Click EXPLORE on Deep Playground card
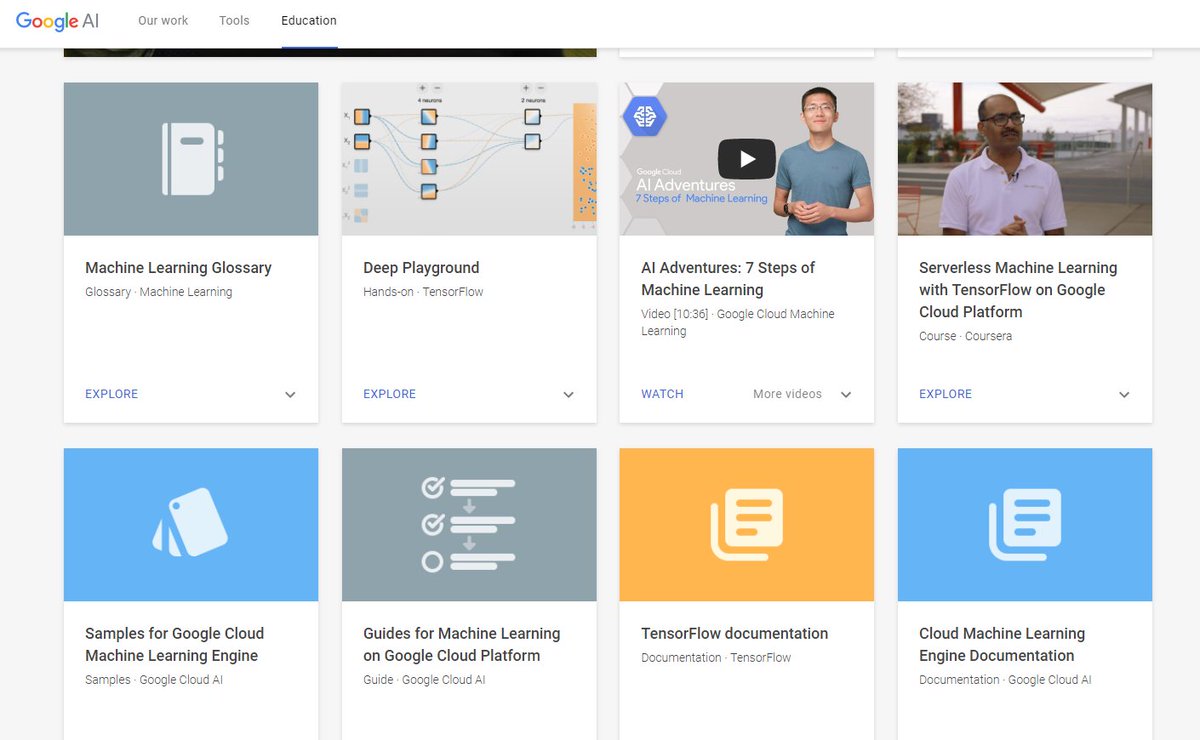Image resolution: width=1200 pixels, height=740 pixels. point(390,394)
